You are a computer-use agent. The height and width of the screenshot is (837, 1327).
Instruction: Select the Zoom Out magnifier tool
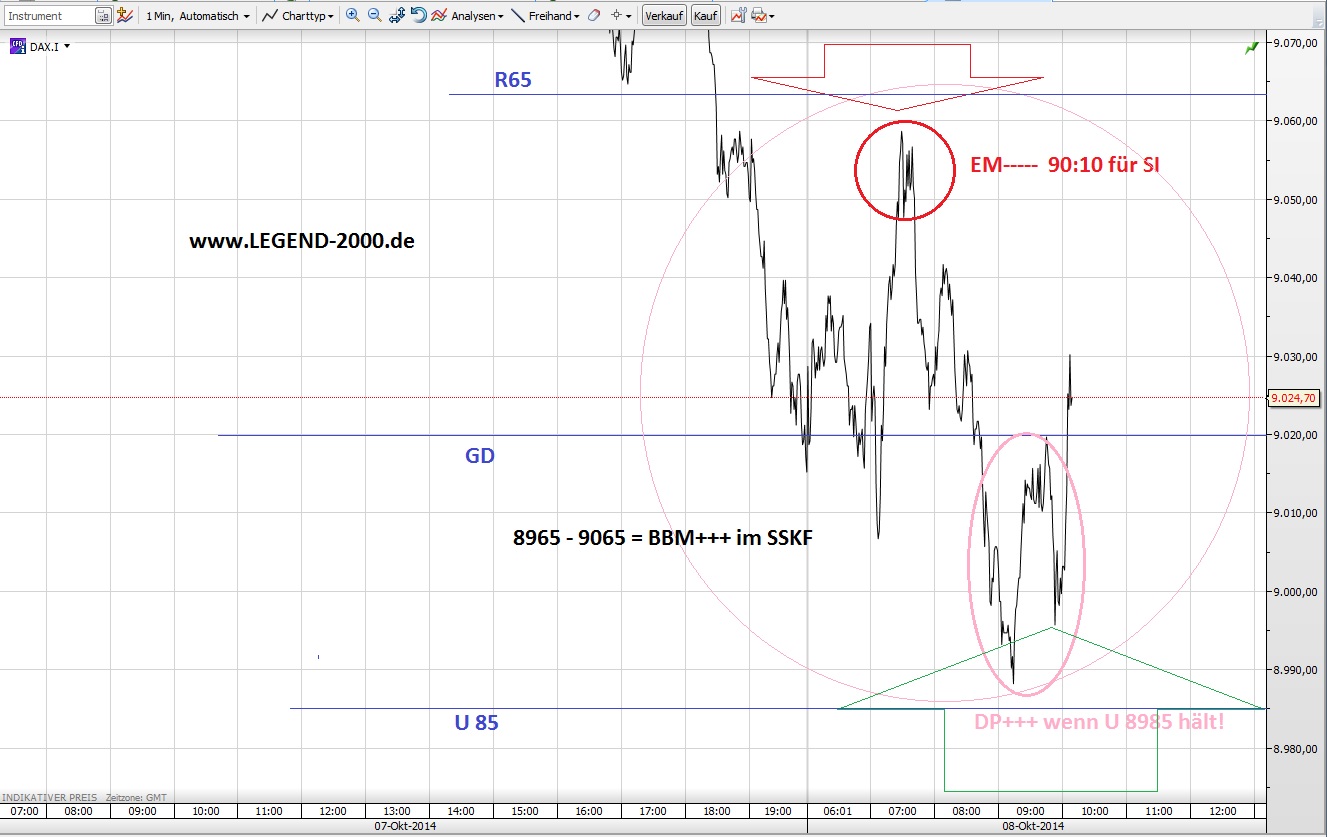coord(373,15)
